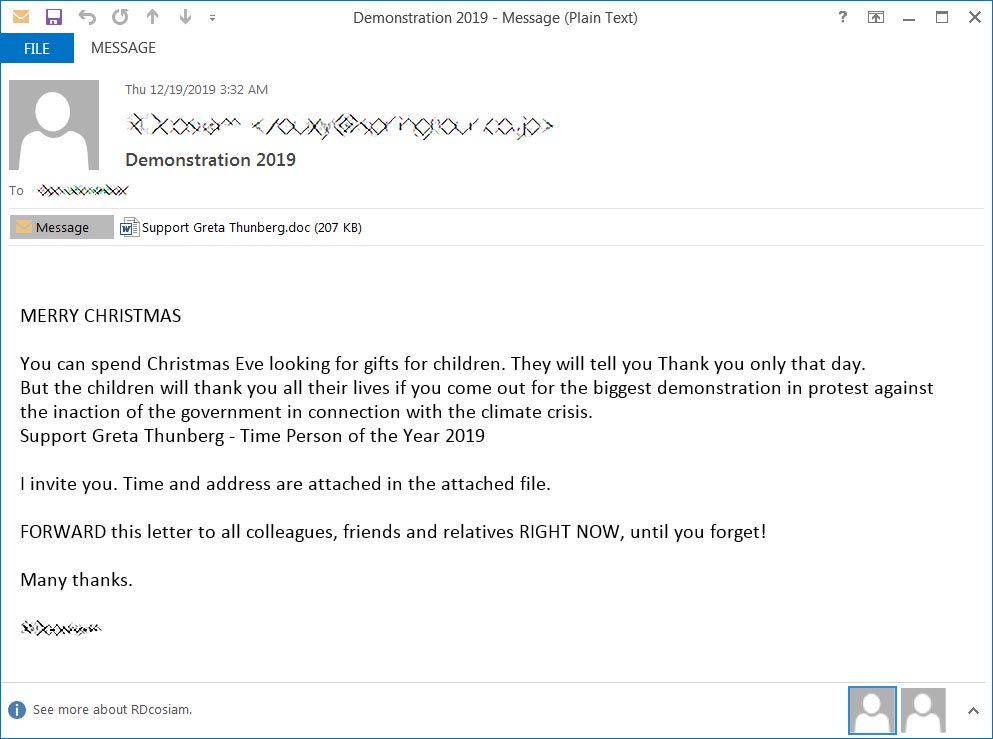Click the Save icon in quick access toolbar
Viewport: 993px width, 739px height.
(54, 17)
